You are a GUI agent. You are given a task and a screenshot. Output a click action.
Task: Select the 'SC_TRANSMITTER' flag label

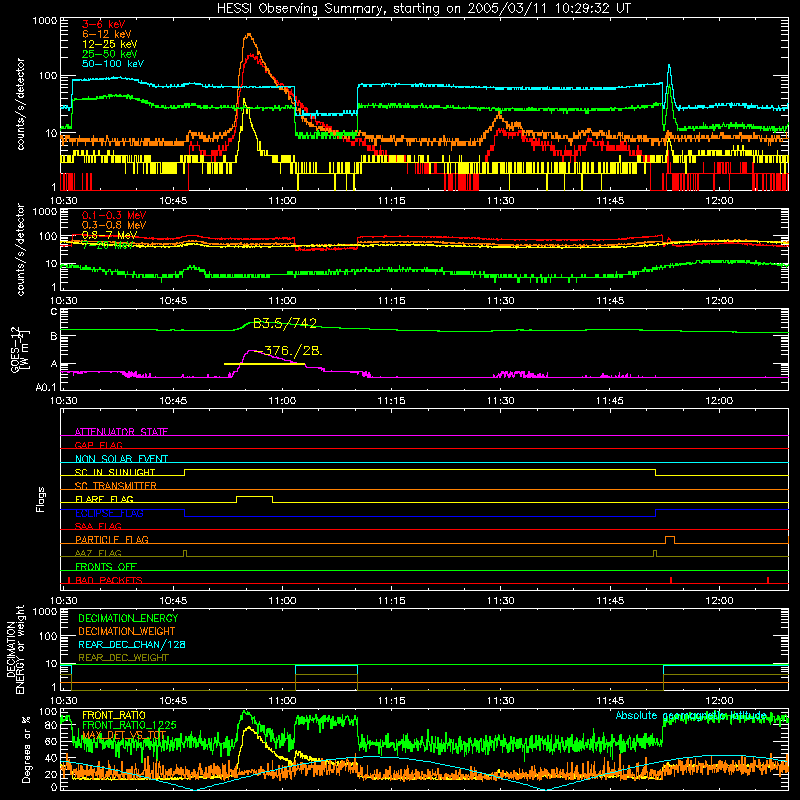click(x=116, y=485)
